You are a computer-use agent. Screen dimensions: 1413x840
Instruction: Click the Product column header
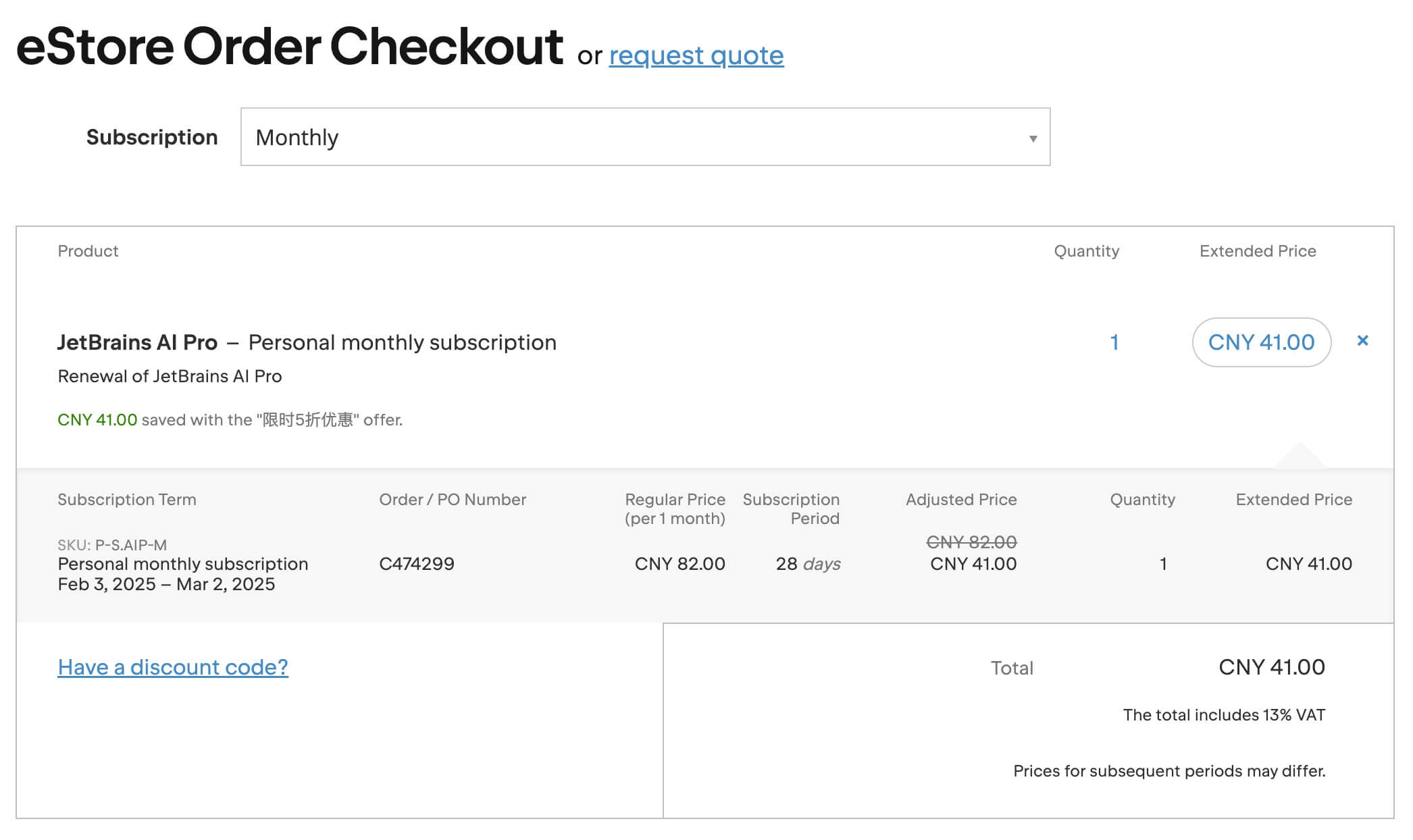pyautogui.click(x=88, y=251)
